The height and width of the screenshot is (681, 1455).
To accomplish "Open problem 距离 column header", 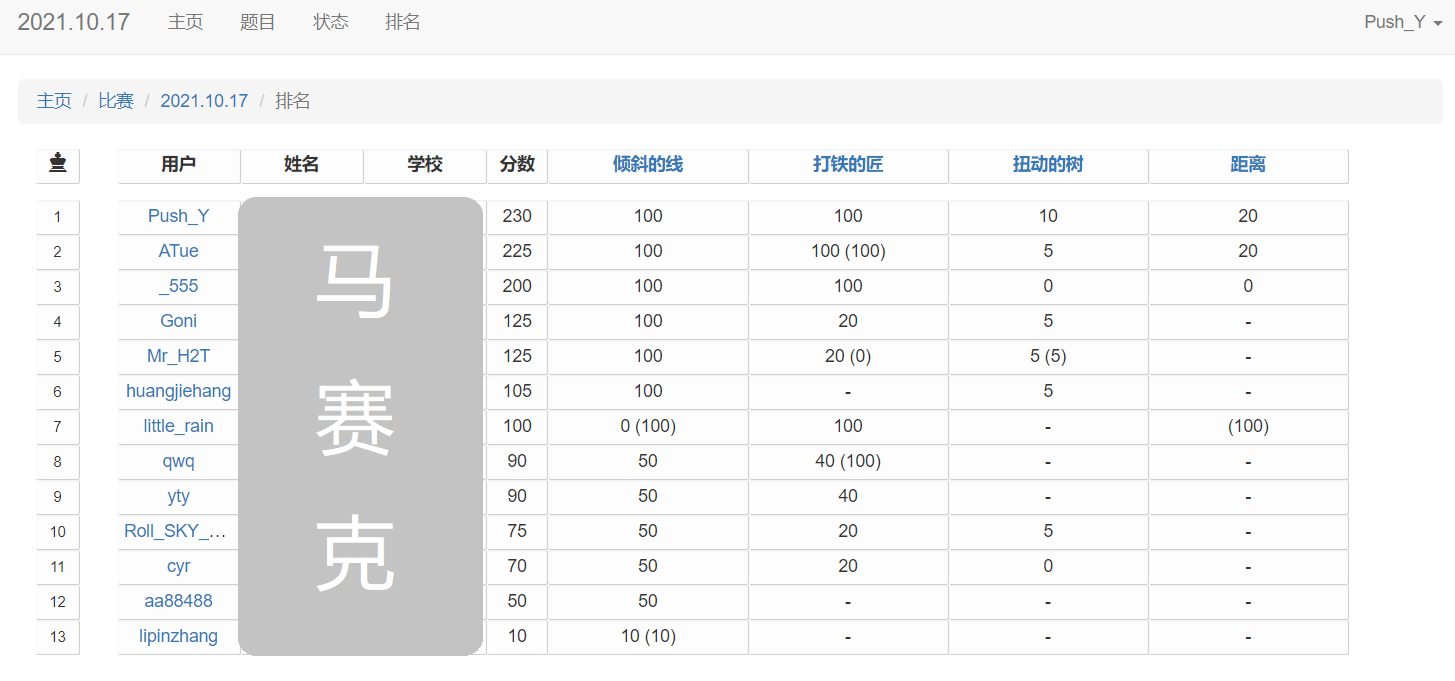I will pos(1248,165).
